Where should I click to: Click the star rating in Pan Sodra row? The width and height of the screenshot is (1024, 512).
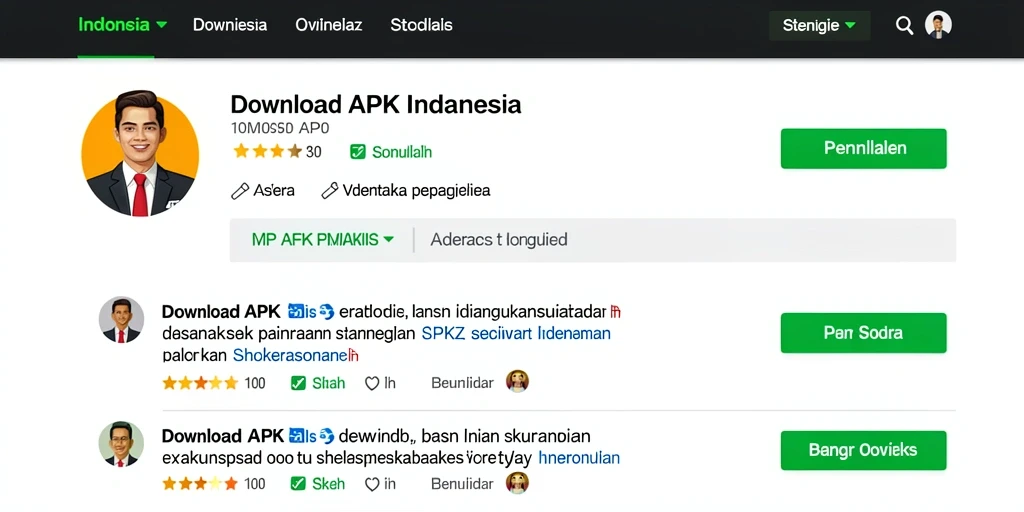click(x=200, y=383)
